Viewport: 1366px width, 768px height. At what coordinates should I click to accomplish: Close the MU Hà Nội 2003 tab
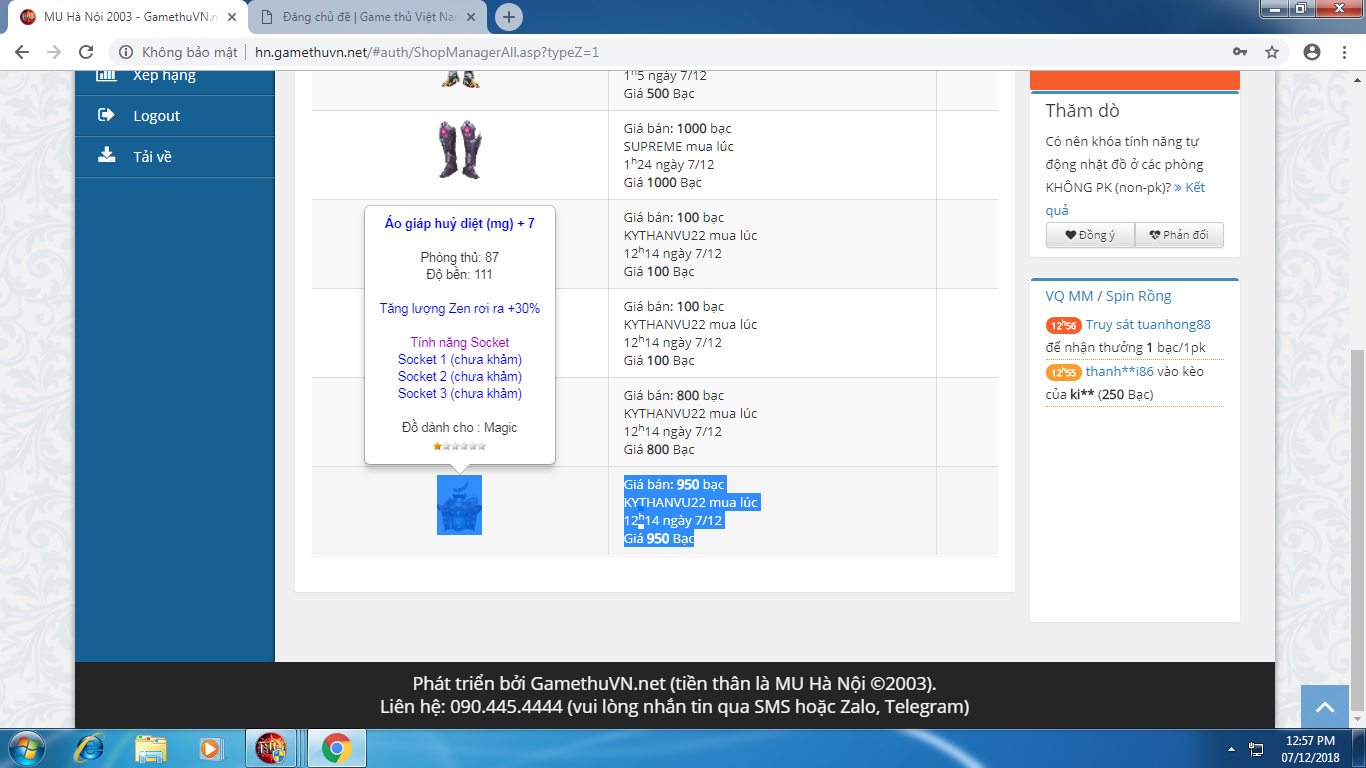[231, 17]
